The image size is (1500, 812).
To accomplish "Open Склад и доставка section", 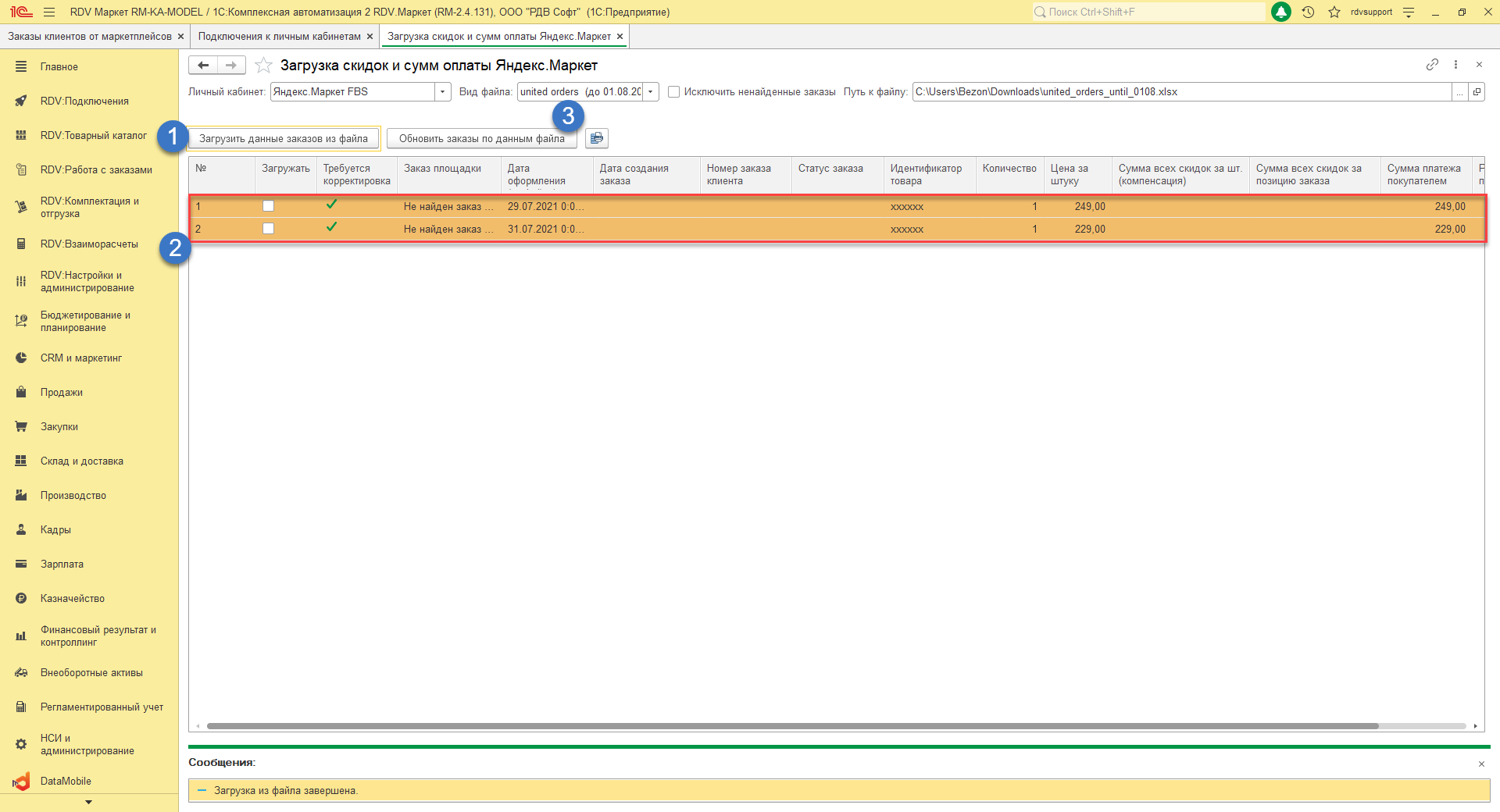I will 82,461.
